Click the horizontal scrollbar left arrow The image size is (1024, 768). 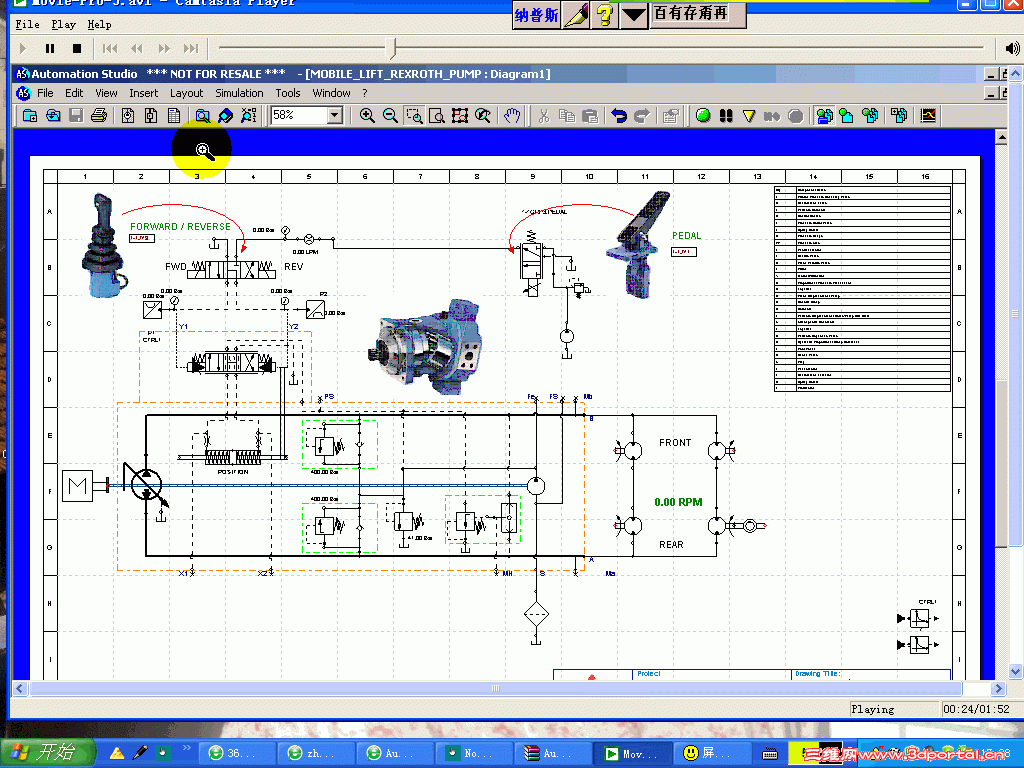point(20,688)
